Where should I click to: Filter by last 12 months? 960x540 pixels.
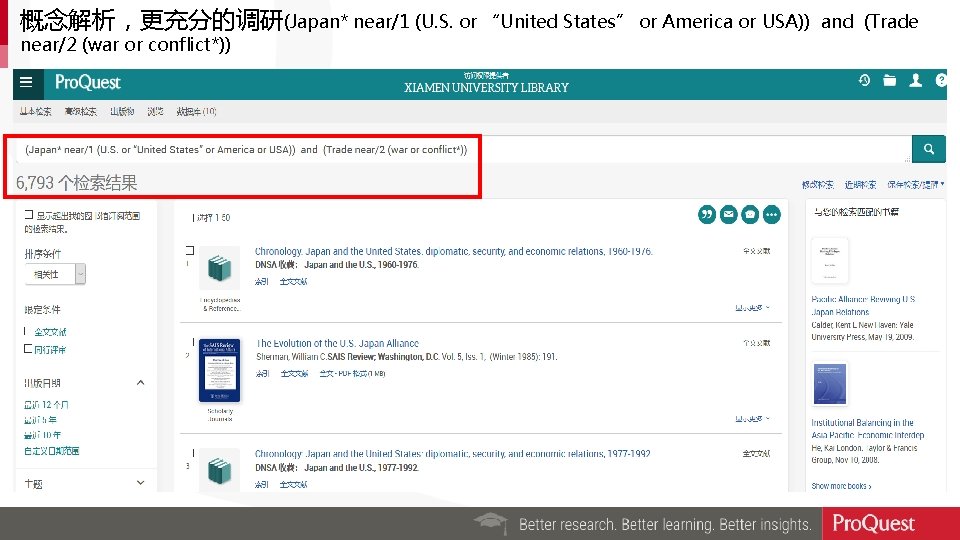coord(46,405)
